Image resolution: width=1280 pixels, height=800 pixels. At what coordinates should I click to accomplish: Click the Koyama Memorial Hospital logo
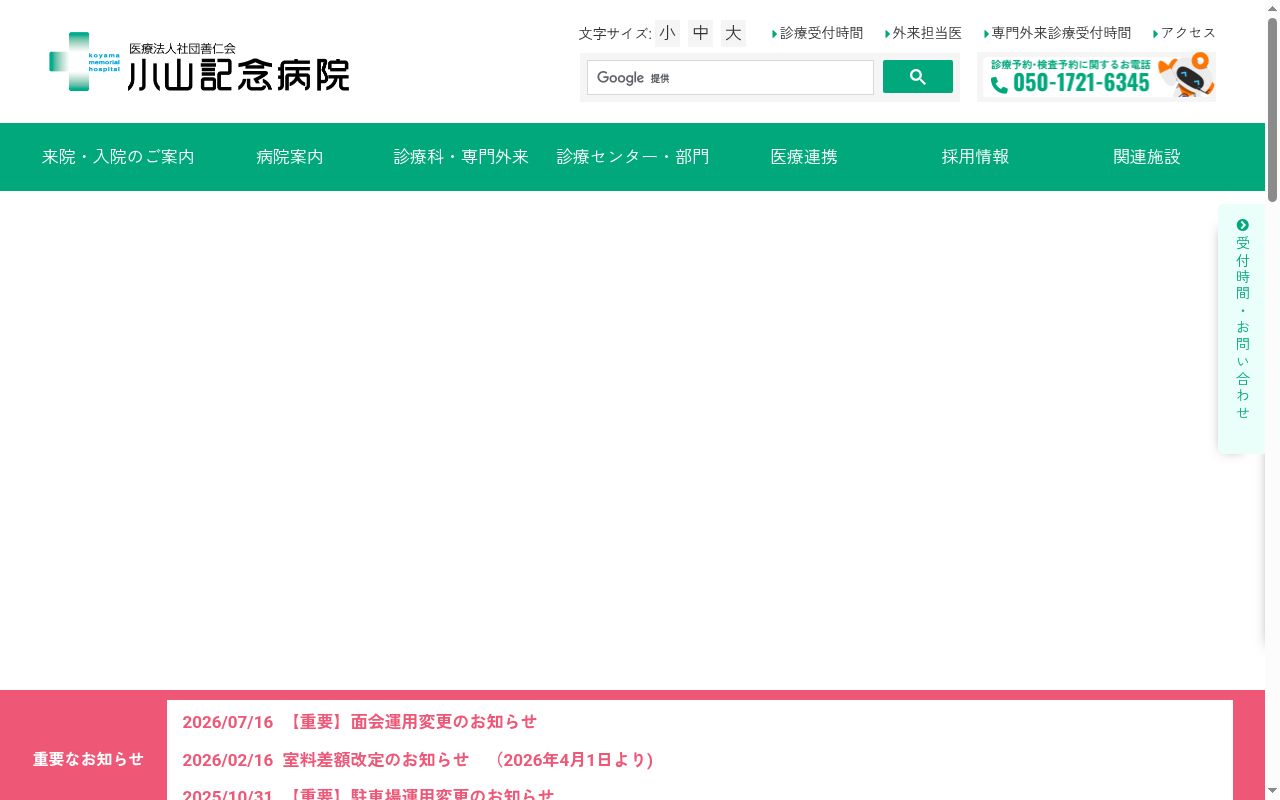[199, 62]
